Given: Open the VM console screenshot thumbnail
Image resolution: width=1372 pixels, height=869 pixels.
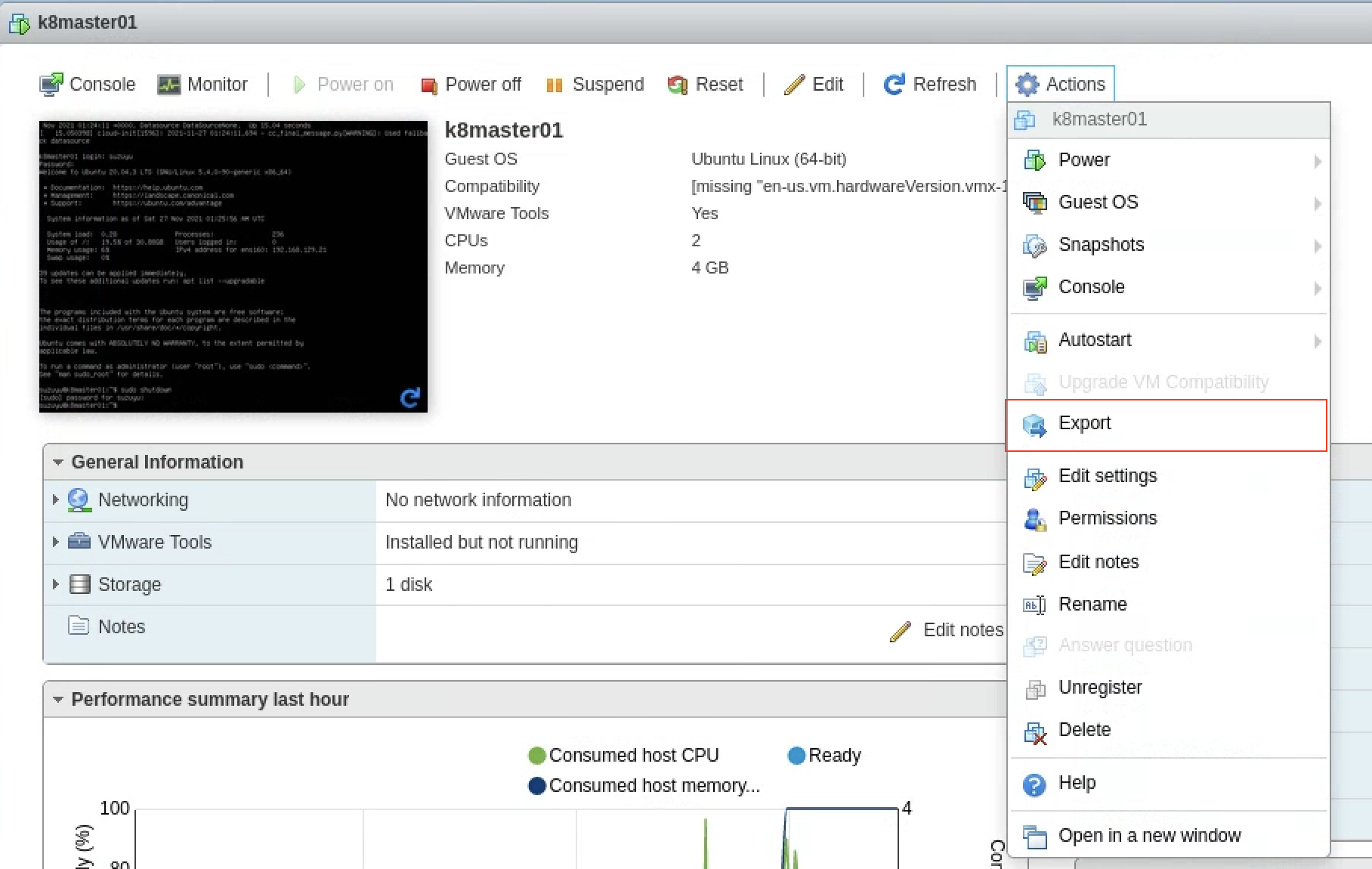Looking at the screenshot, I should (x=233, y=267).
